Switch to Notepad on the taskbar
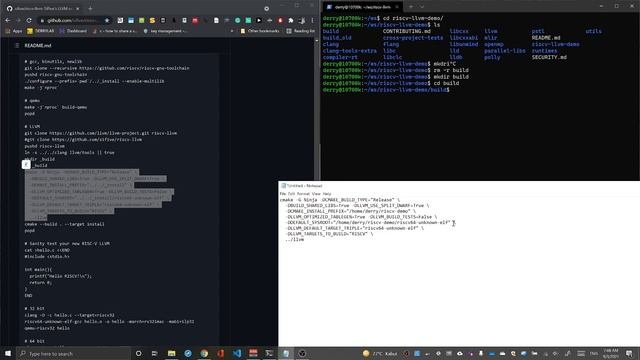The width and height of the screenshot is (640, 360). (286, 353)
